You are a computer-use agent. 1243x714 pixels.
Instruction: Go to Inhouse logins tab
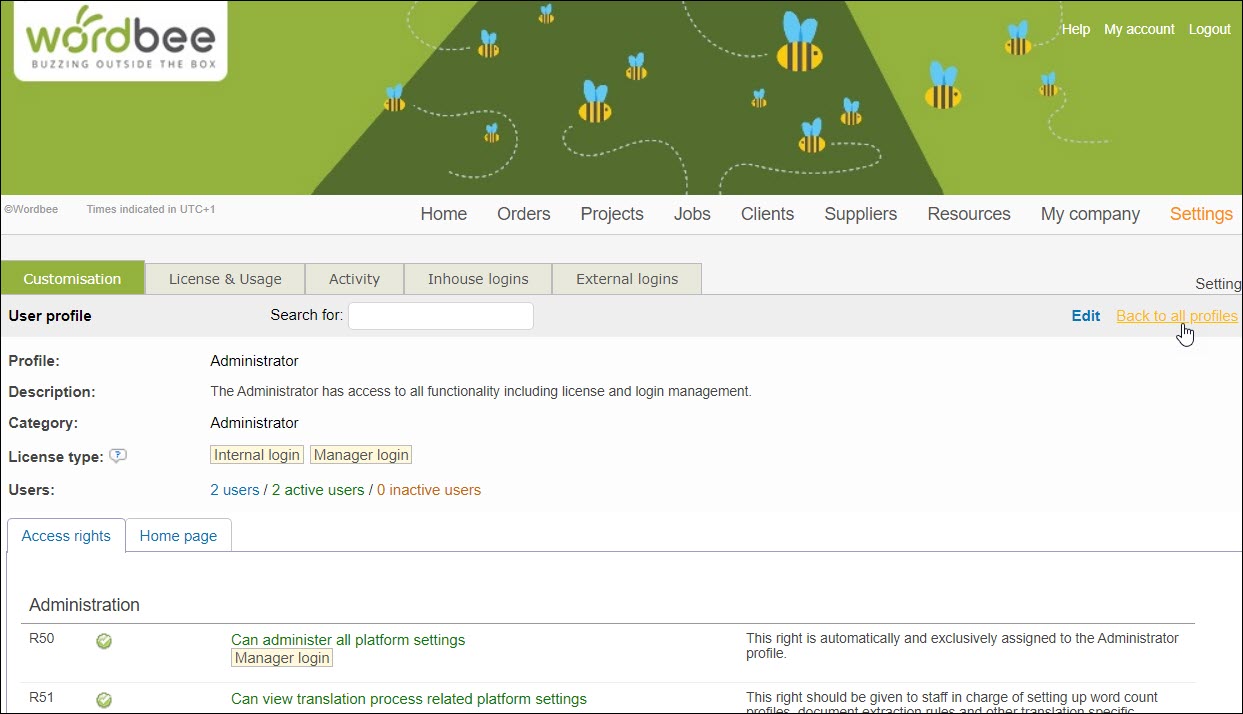(477, 279)
